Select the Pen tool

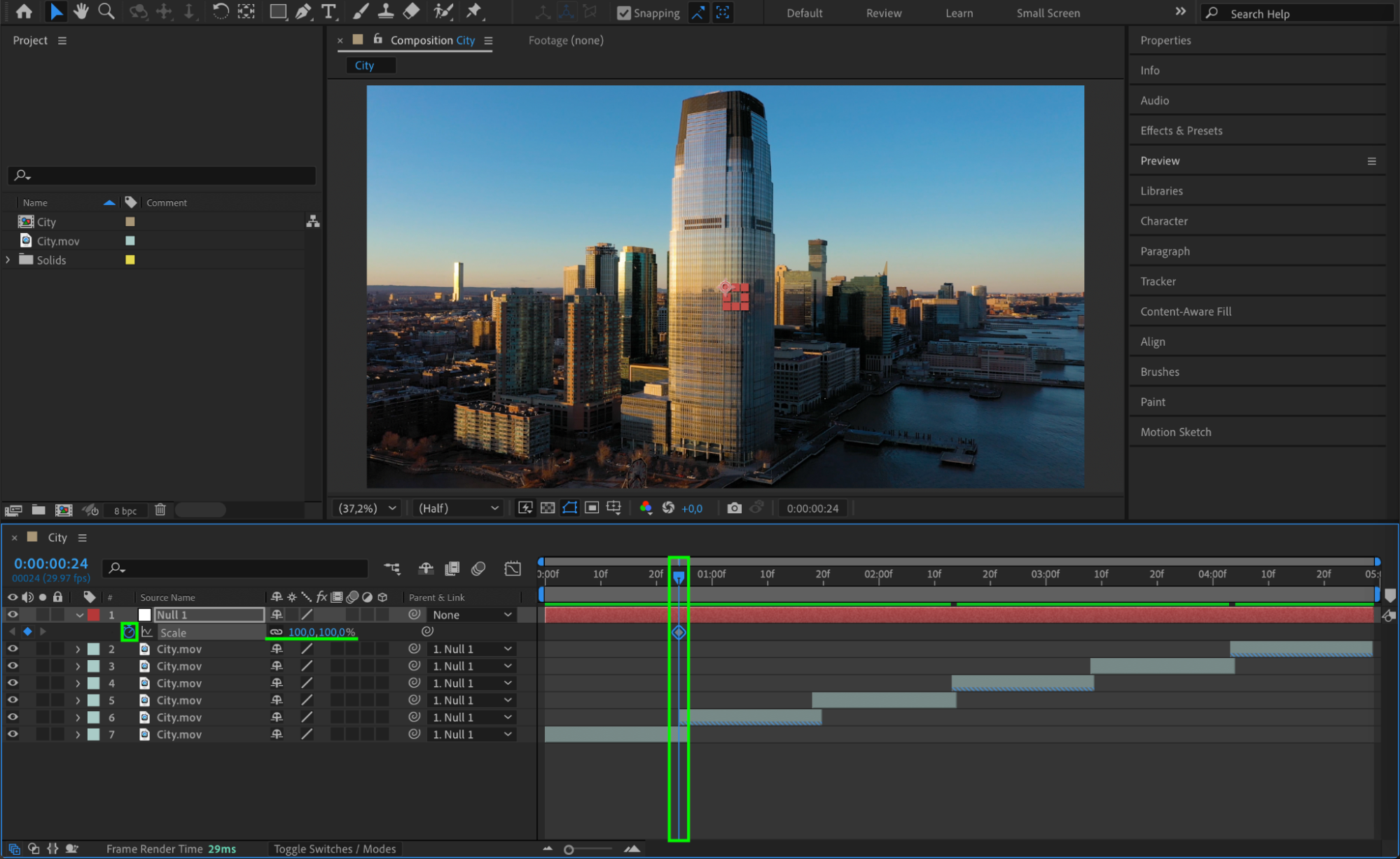click(303, 11)
